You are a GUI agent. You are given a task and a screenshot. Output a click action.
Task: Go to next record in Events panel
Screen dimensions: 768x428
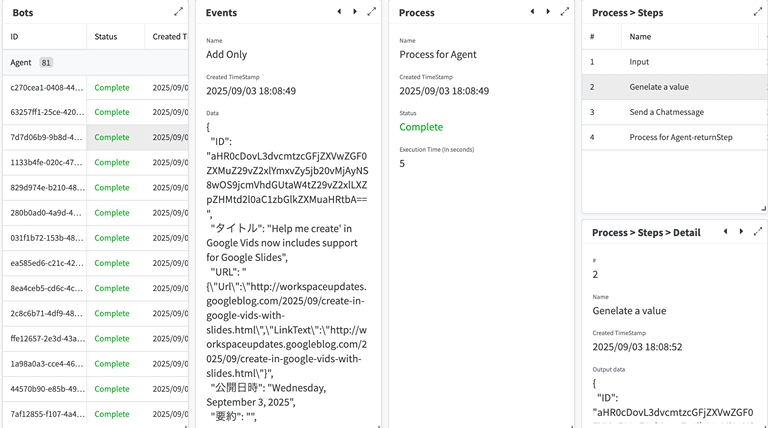pos(355,12)
